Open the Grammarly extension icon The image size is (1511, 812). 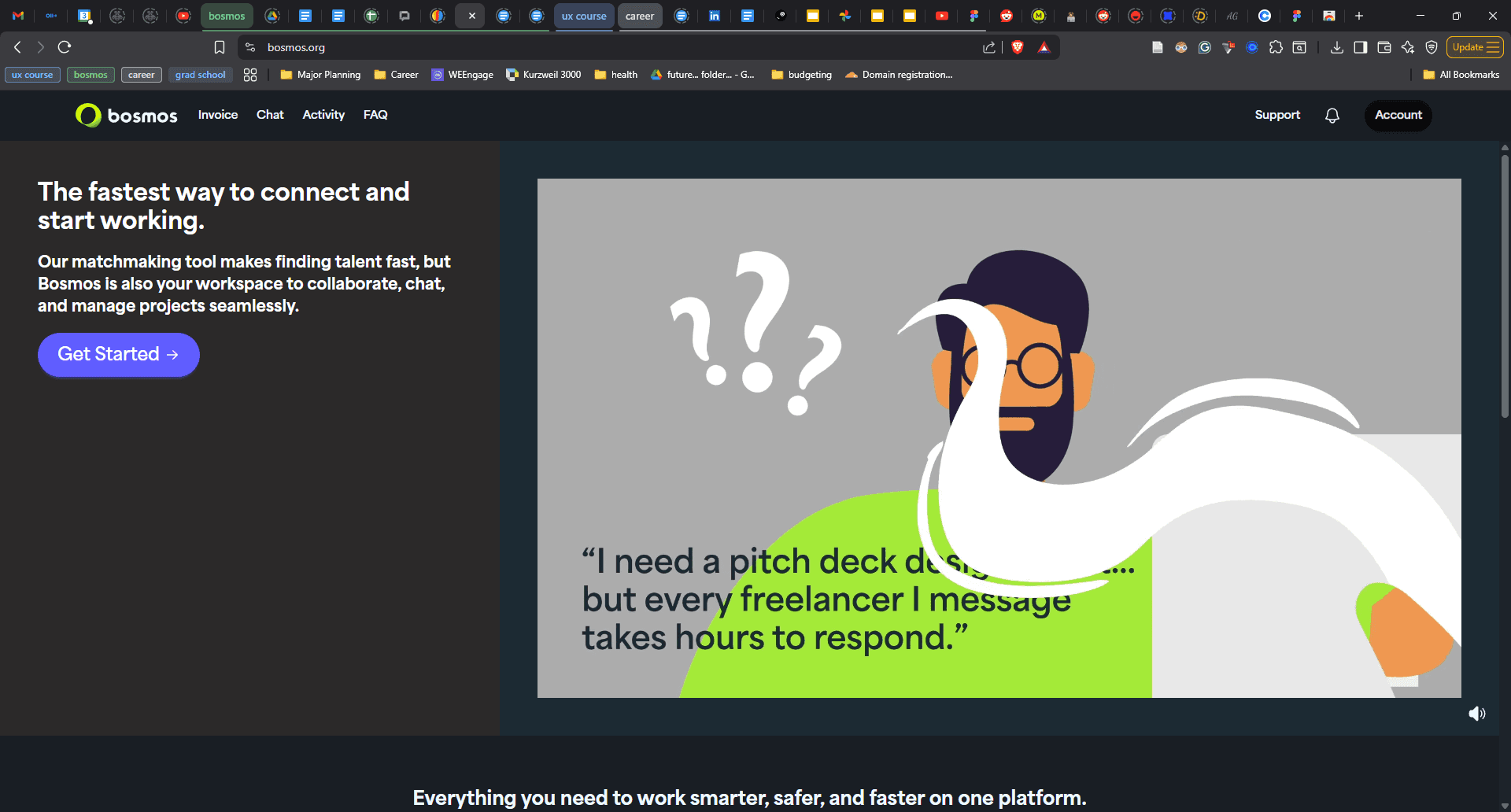(1205, 47)
